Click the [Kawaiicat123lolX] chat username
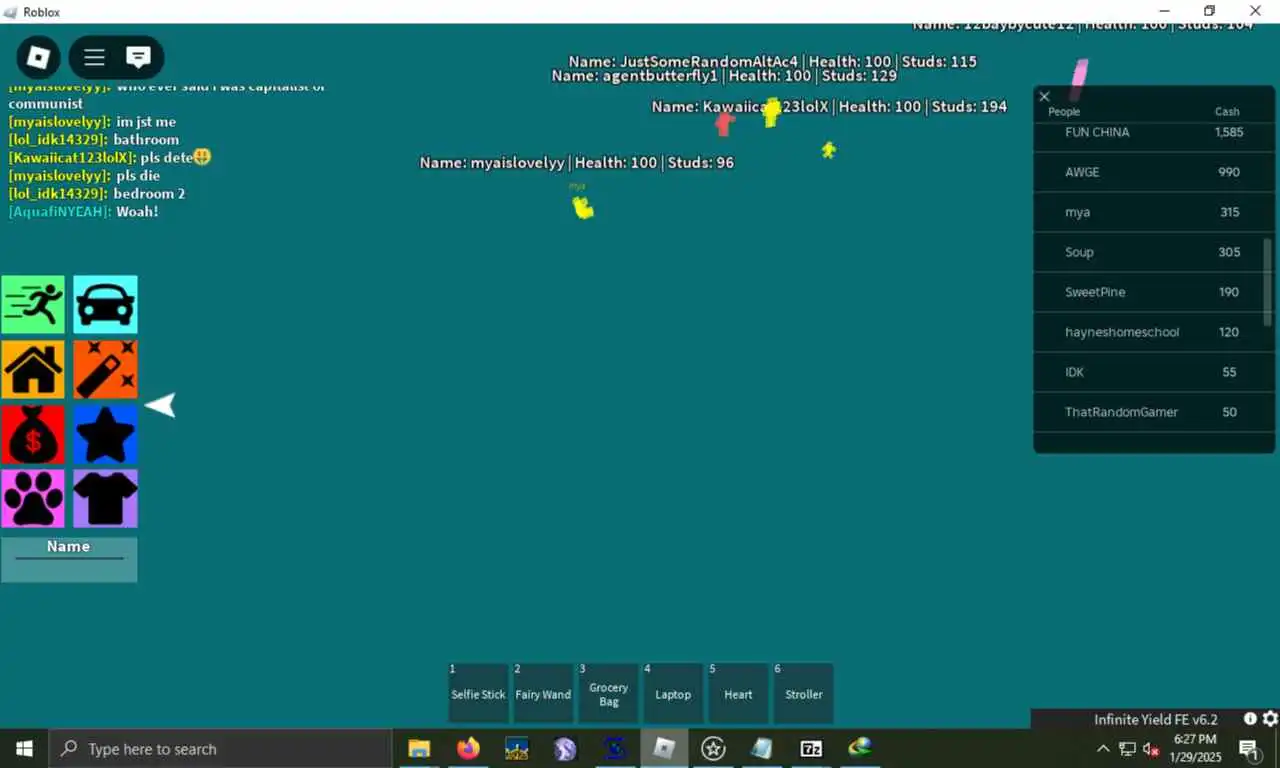The height and width of the screenshot is (768, 1280). coord(72,158)
